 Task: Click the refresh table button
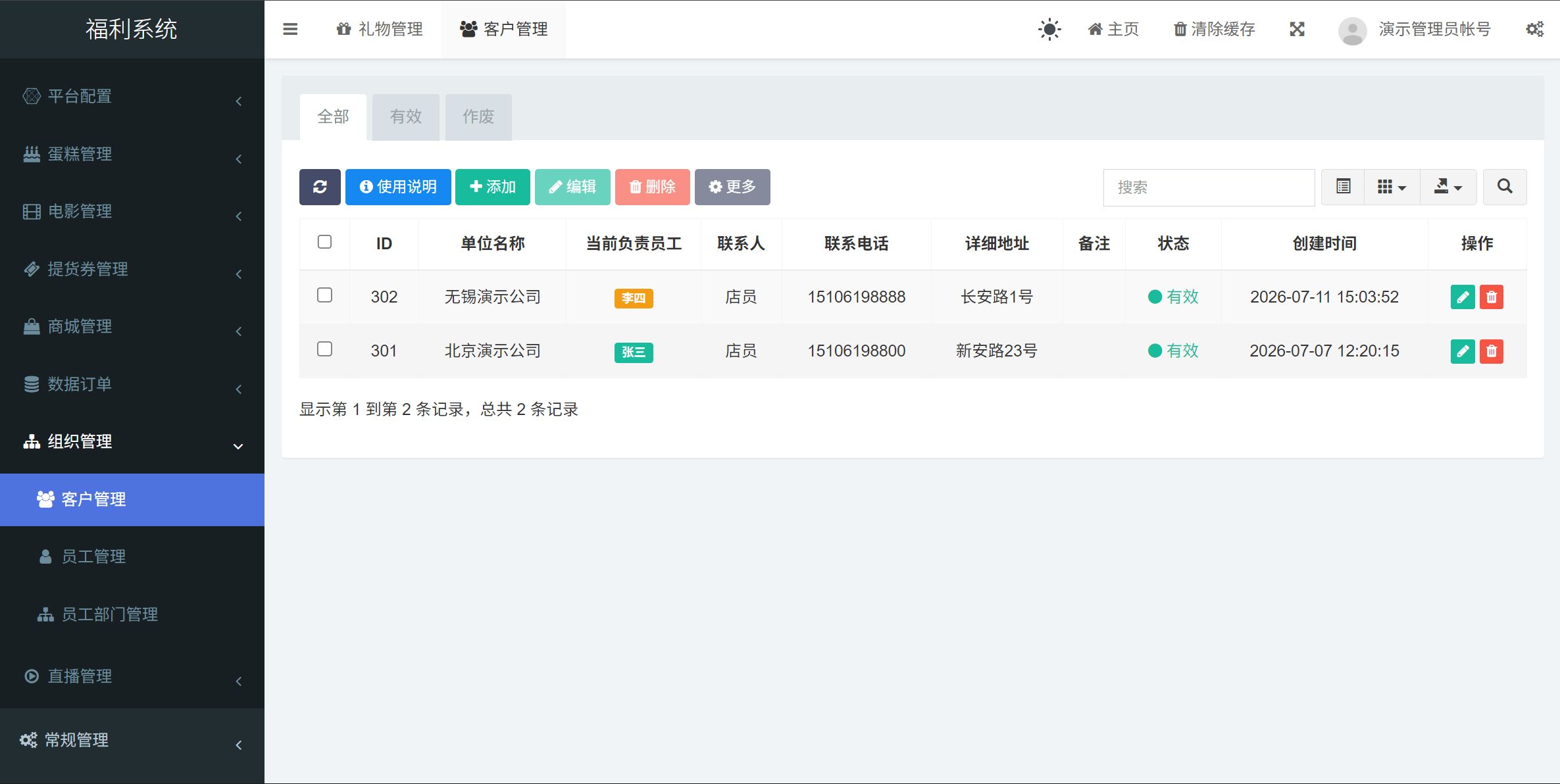click(x=320, y=187)
